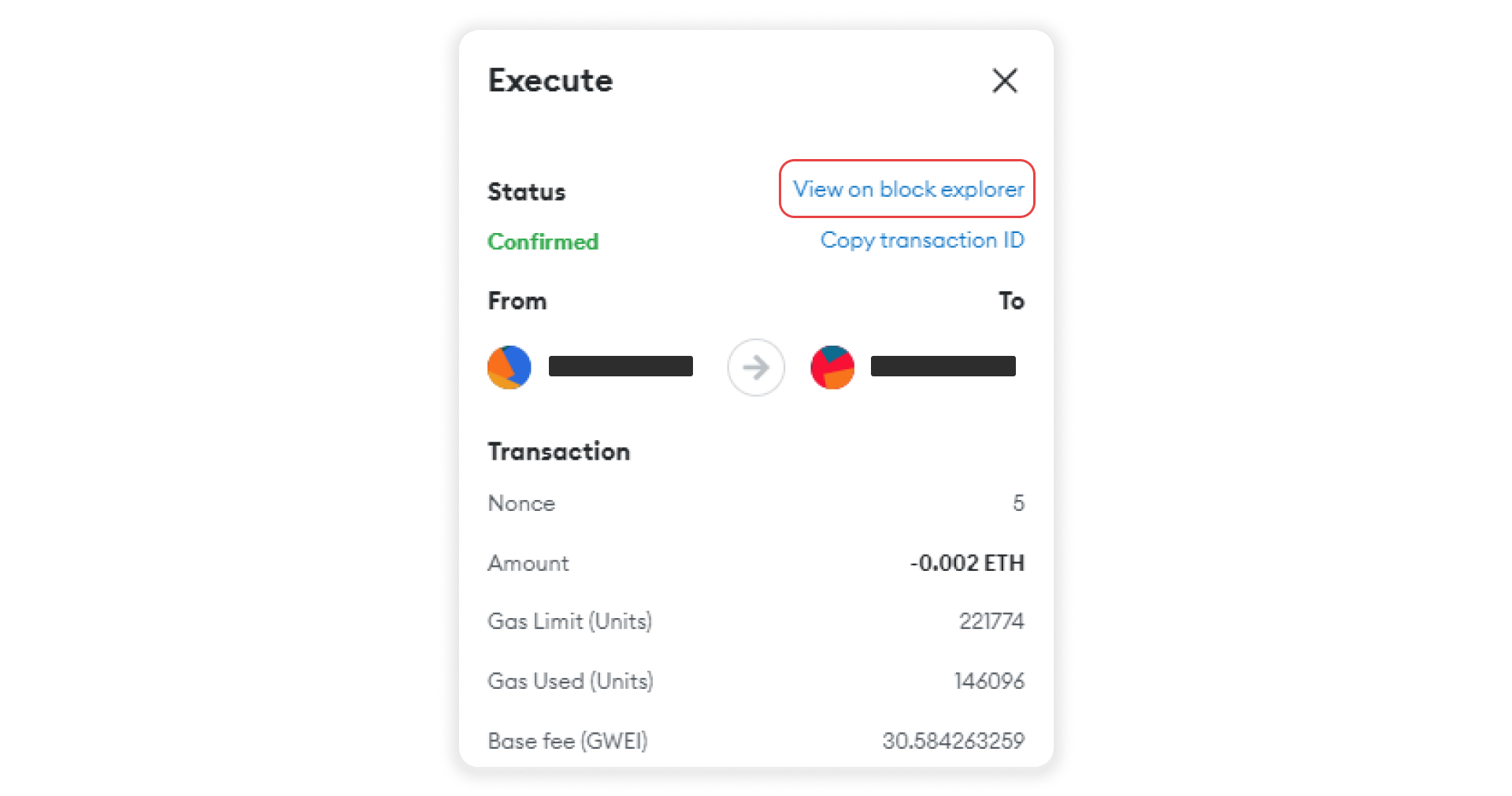Click the arrow icon between accounts
The width and height of the screenshot is (1512, 796).
(x=756, y=367)
